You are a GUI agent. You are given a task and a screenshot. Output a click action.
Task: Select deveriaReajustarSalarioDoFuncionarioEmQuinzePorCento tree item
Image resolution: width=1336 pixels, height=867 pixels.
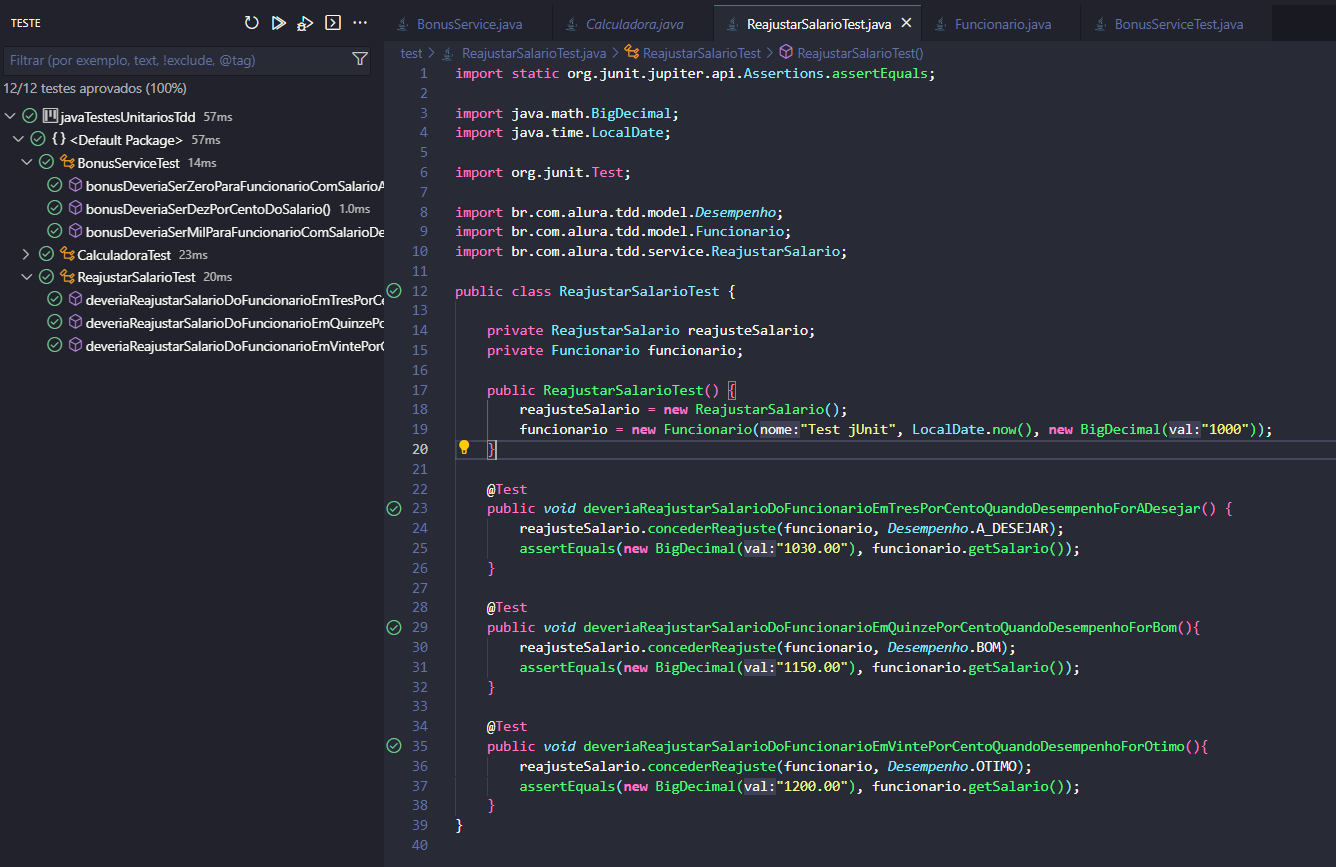coord(192,323)
